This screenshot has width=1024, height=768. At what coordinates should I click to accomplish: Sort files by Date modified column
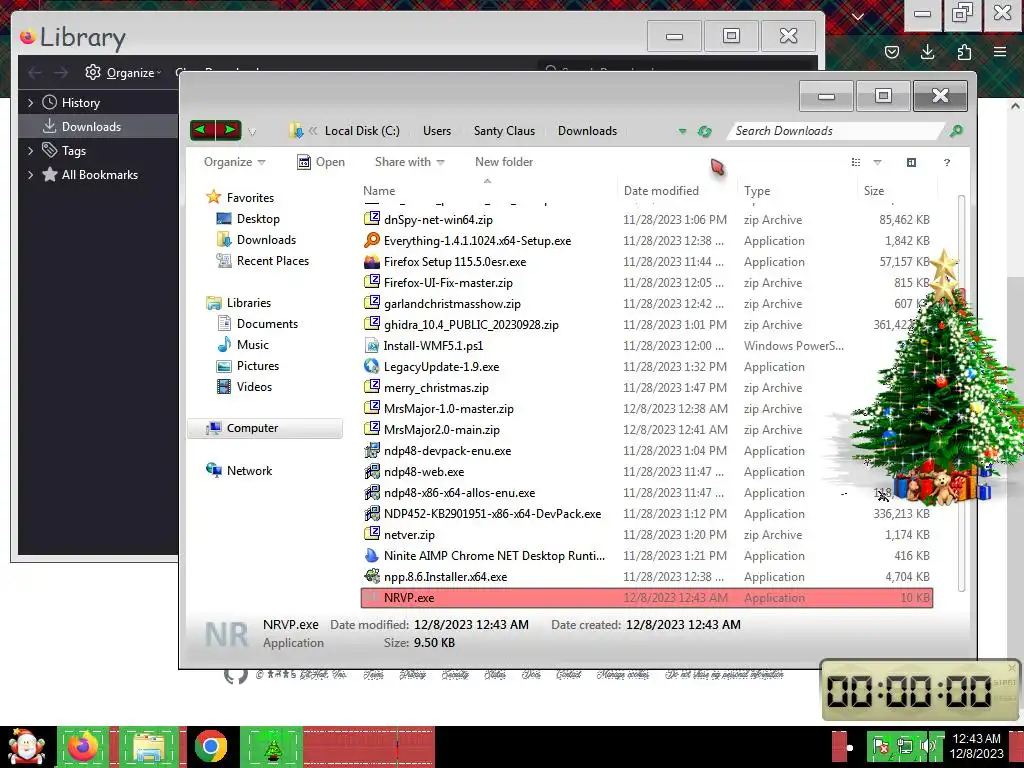661,191
